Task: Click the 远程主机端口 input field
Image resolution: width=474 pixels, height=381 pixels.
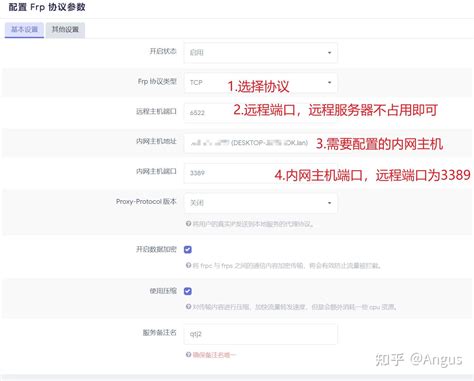Action: click(260, 113)
